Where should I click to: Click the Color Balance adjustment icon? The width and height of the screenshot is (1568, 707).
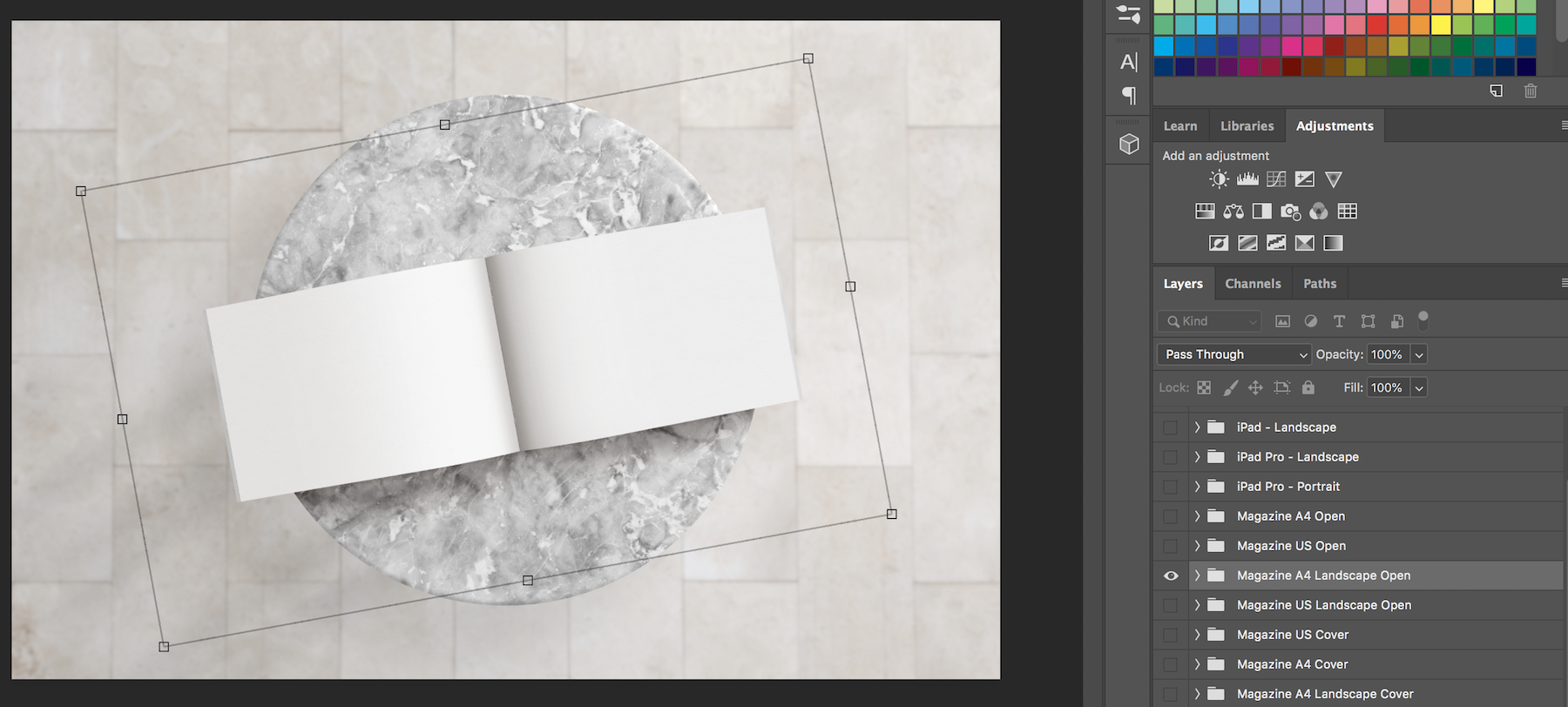[1233, 212]
